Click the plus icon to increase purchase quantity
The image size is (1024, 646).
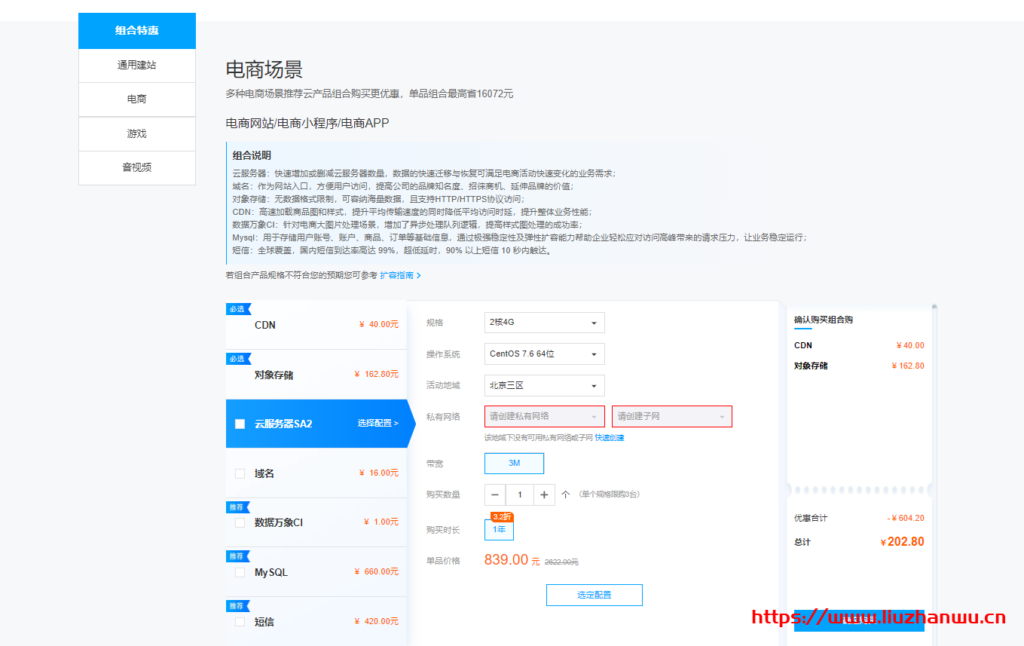[x=544, y=494]
